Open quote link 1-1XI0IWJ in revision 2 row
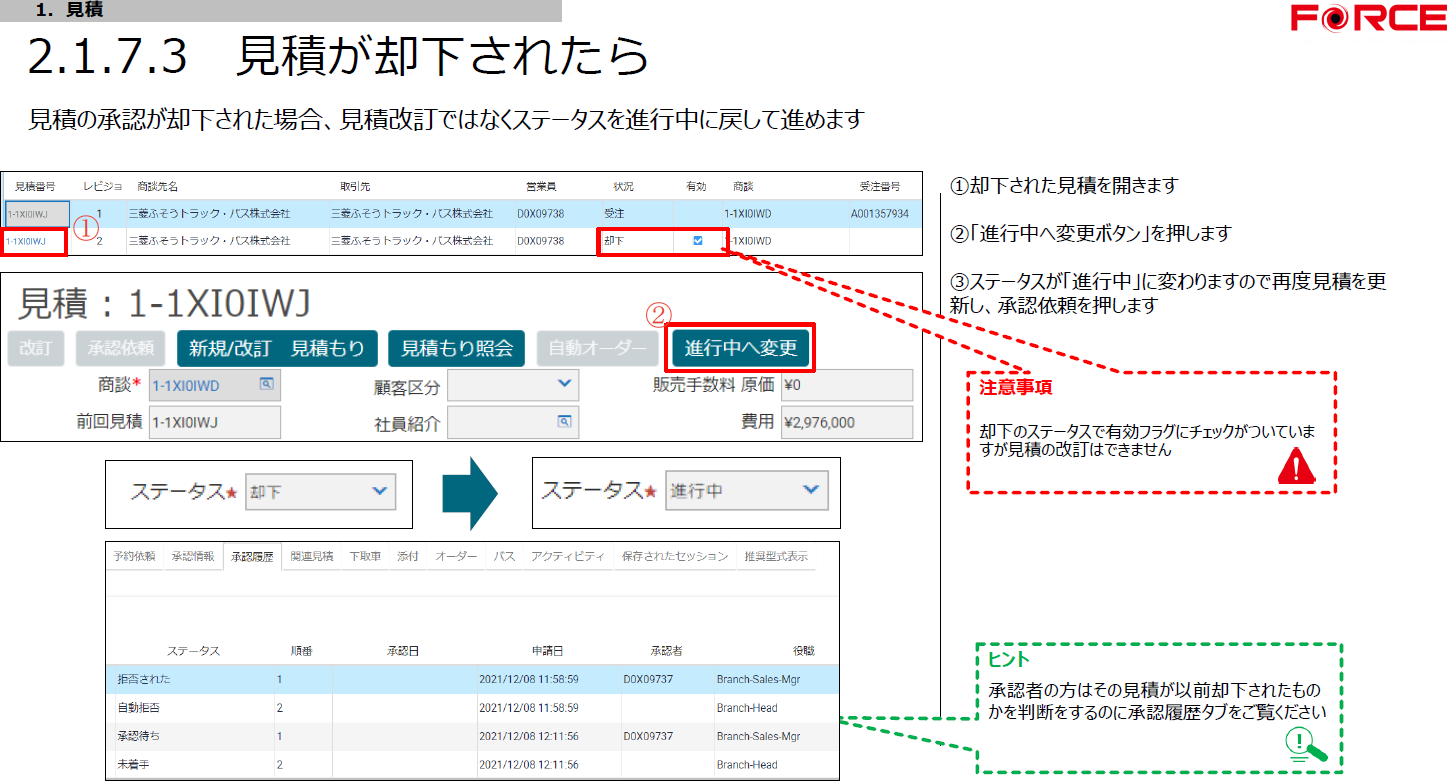Image resolution: width=1453 pixels, height=783 pixels. (x=27, y=241)
